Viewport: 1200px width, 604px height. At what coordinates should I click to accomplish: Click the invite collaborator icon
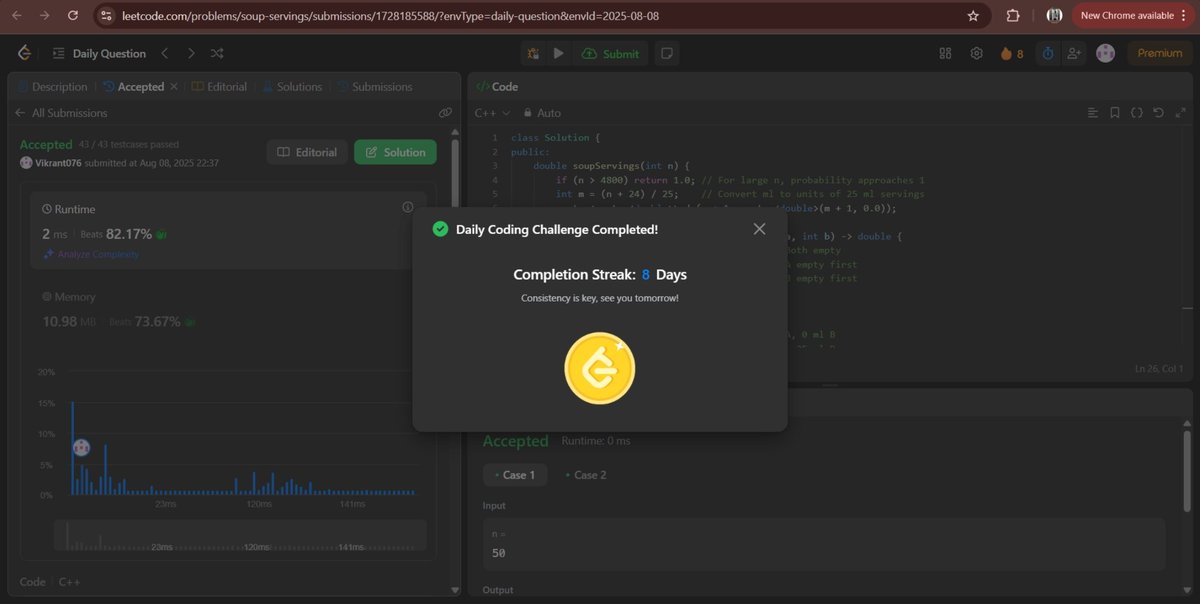1074,54
